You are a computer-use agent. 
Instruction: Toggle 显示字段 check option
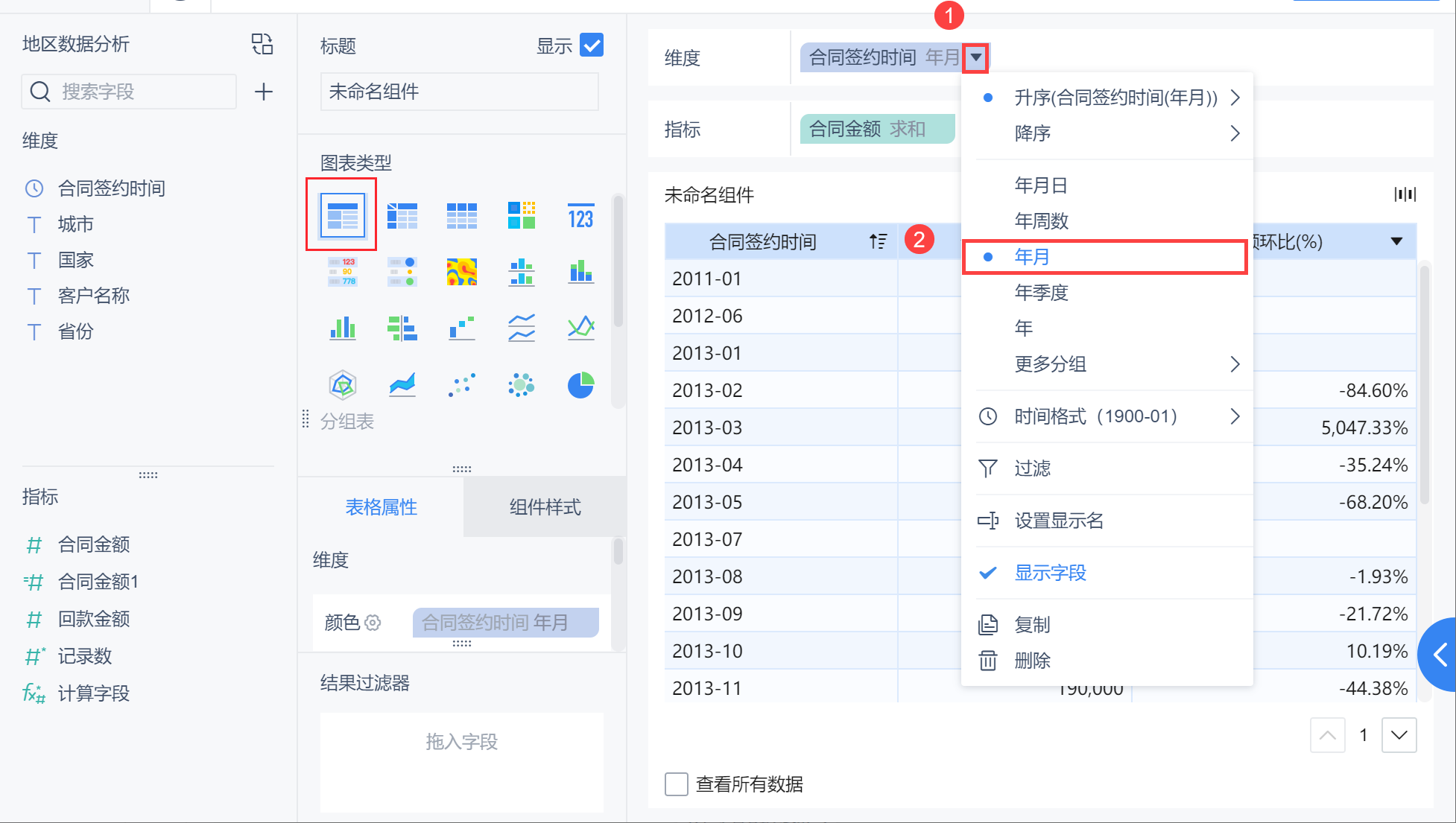click(1050, 573)
